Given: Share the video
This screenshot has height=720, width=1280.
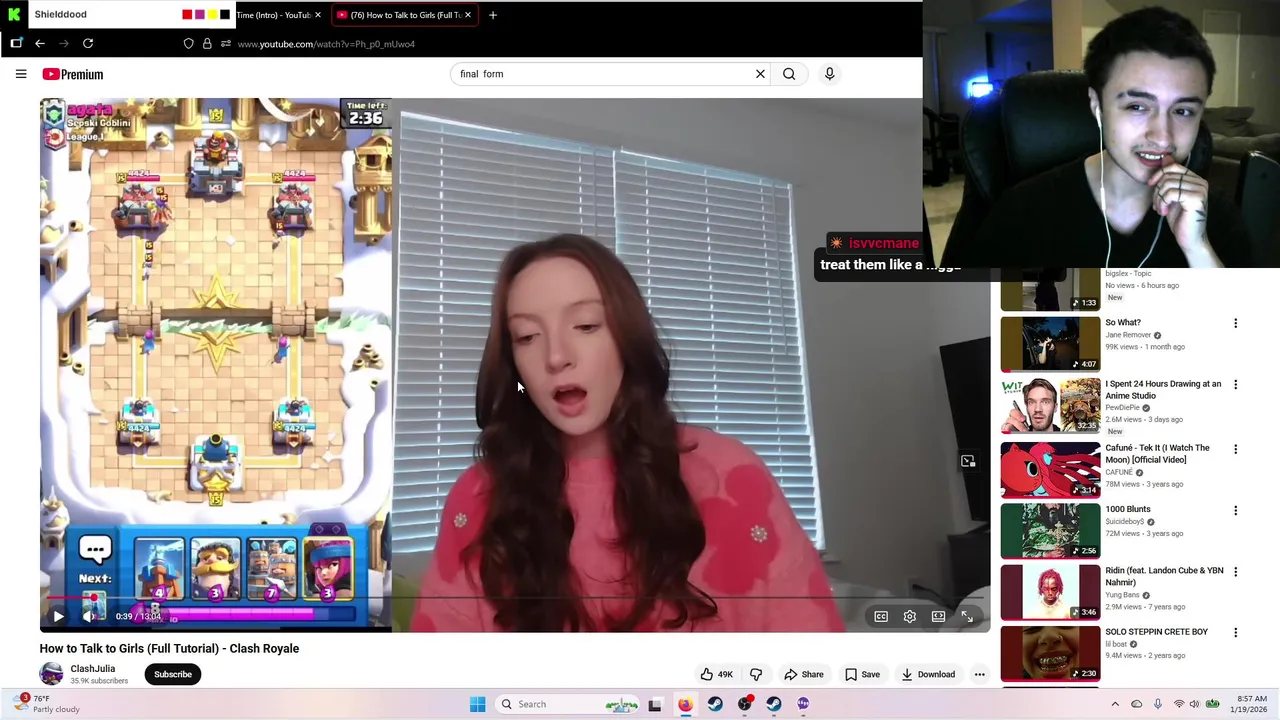Looking at the screenshot, I should point(804,674).
